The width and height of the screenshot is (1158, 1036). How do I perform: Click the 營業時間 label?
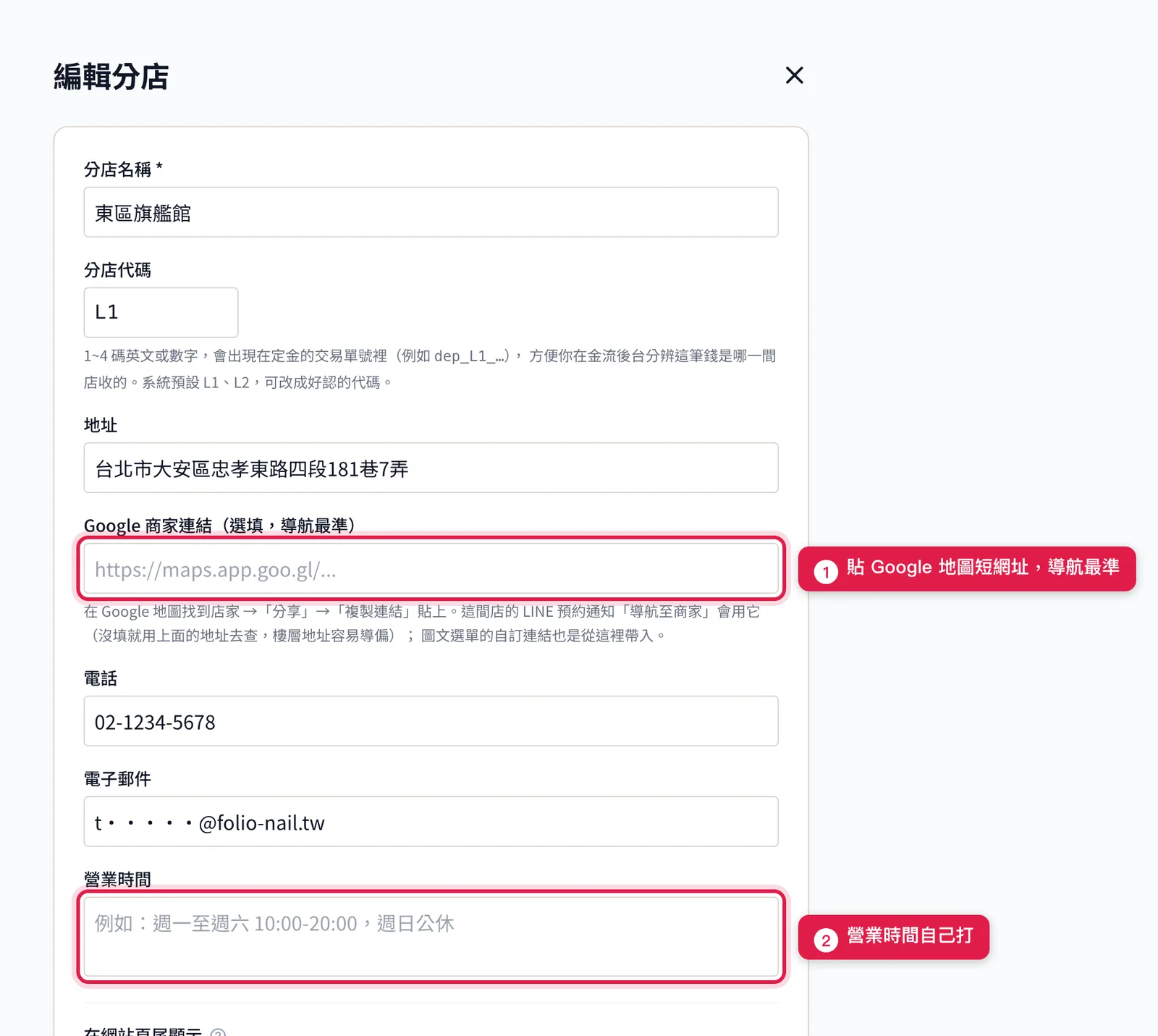[117, 880]
